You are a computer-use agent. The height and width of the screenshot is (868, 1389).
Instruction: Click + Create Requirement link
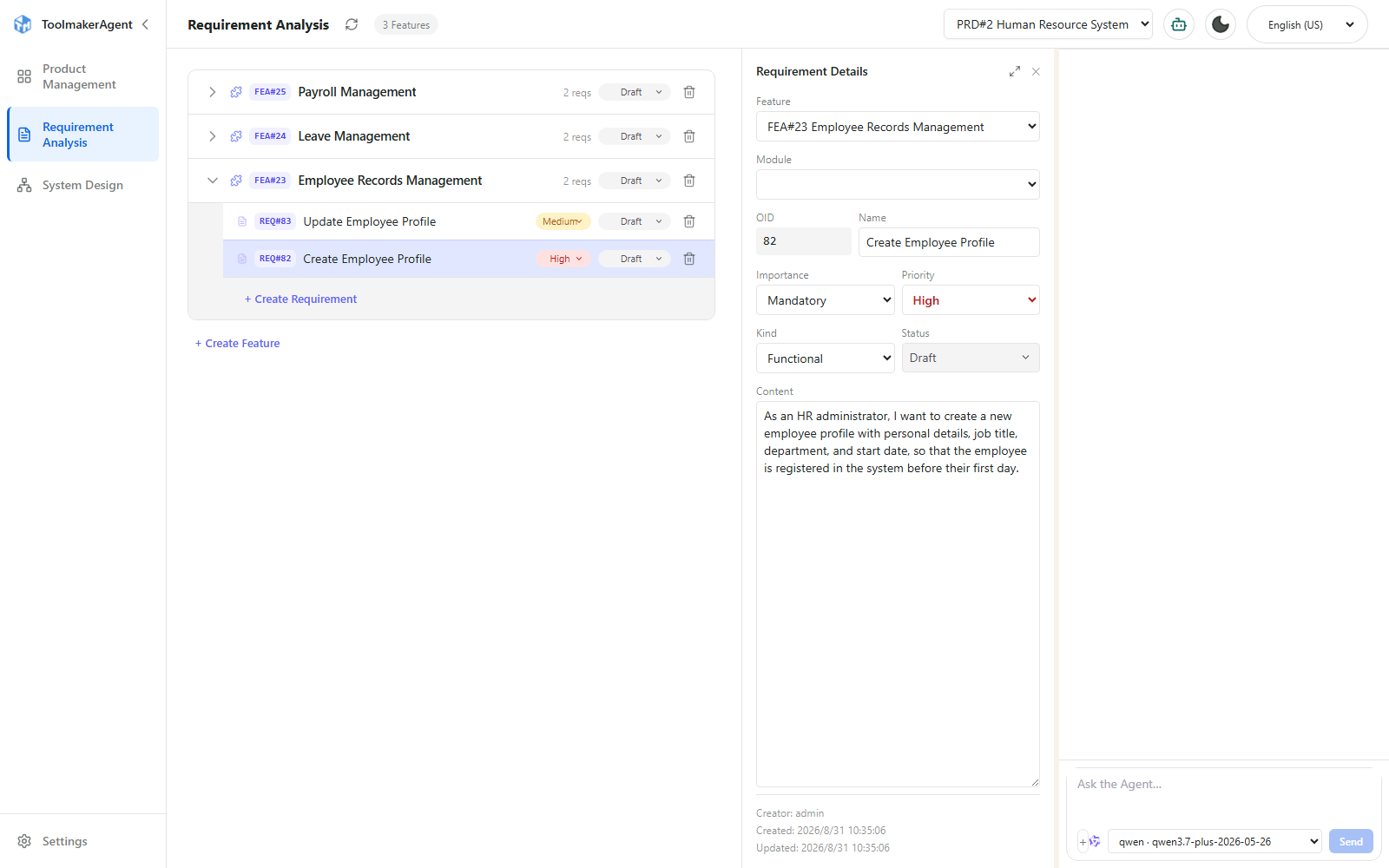(300, 299)
